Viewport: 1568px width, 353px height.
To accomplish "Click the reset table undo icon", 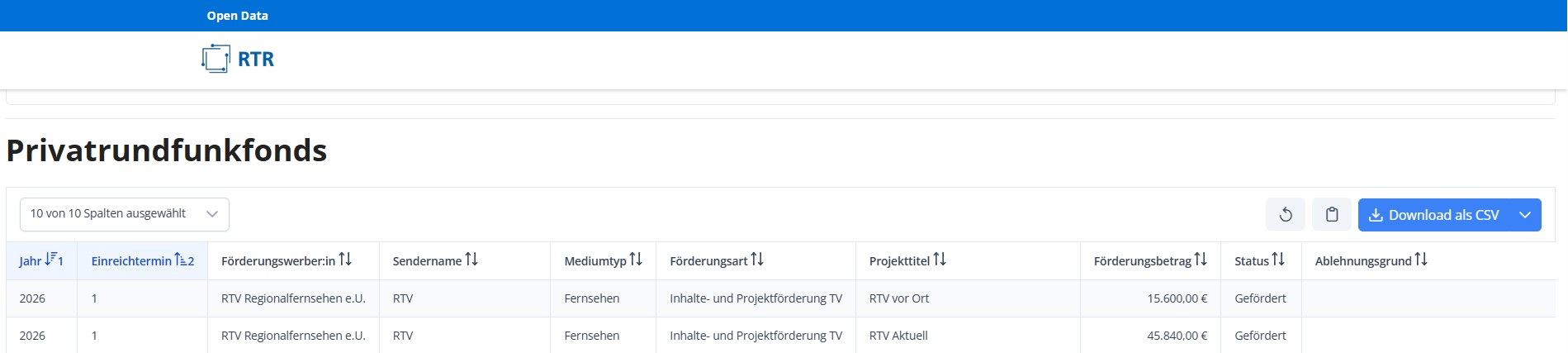I will (x=1285, y=215).
